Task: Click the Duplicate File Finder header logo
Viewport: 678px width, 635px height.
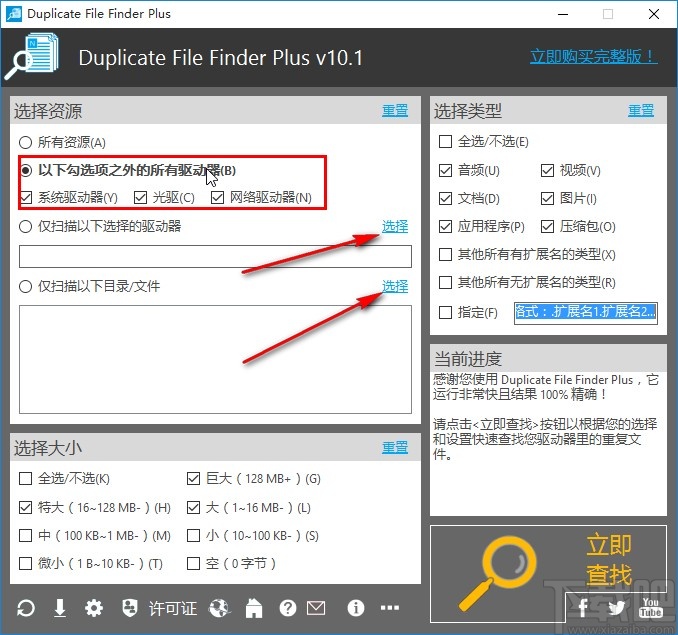Action: click(x=32, y=57)
